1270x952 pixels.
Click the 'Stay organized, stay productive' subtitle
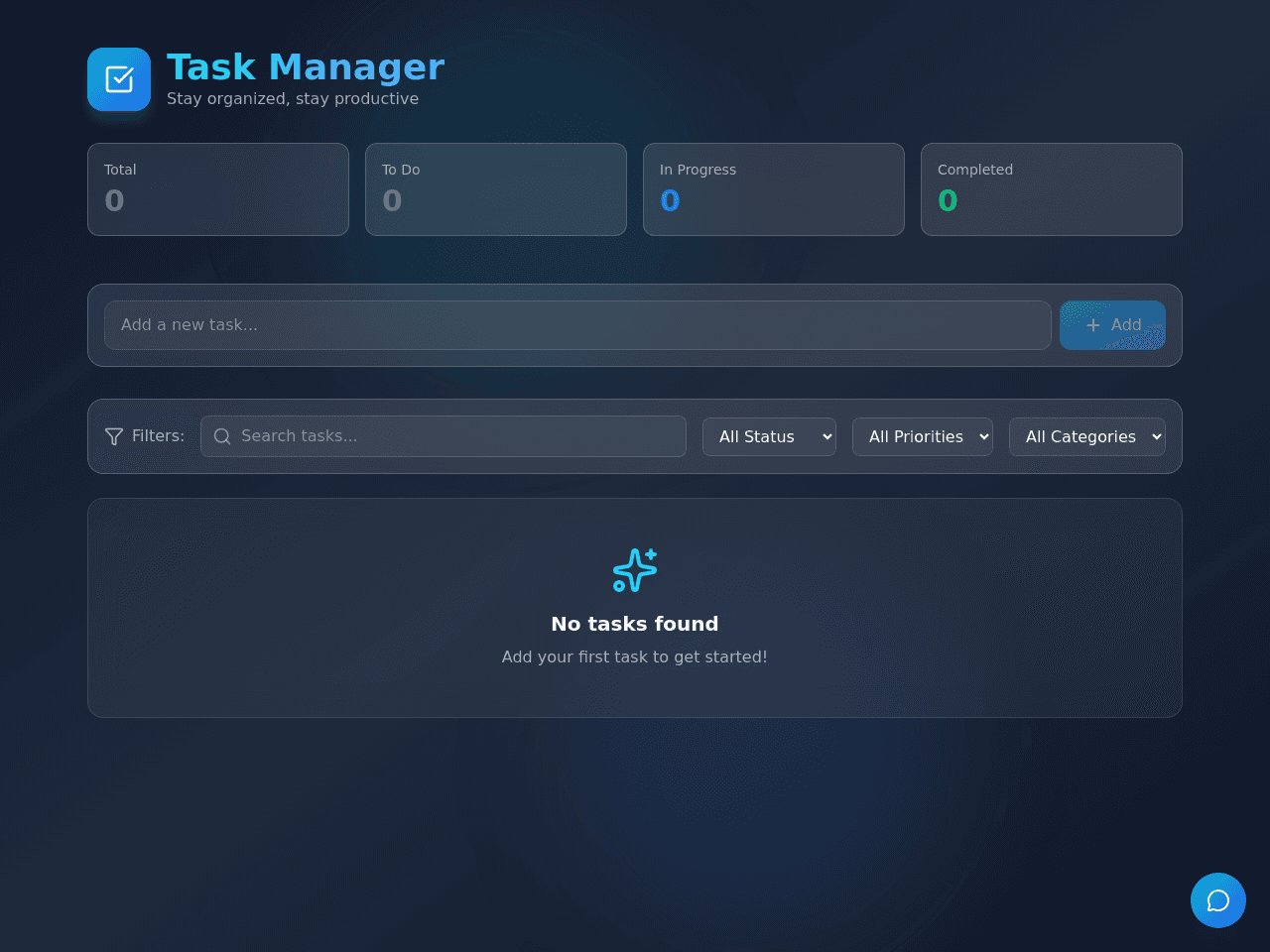click(x=293, y=98)
